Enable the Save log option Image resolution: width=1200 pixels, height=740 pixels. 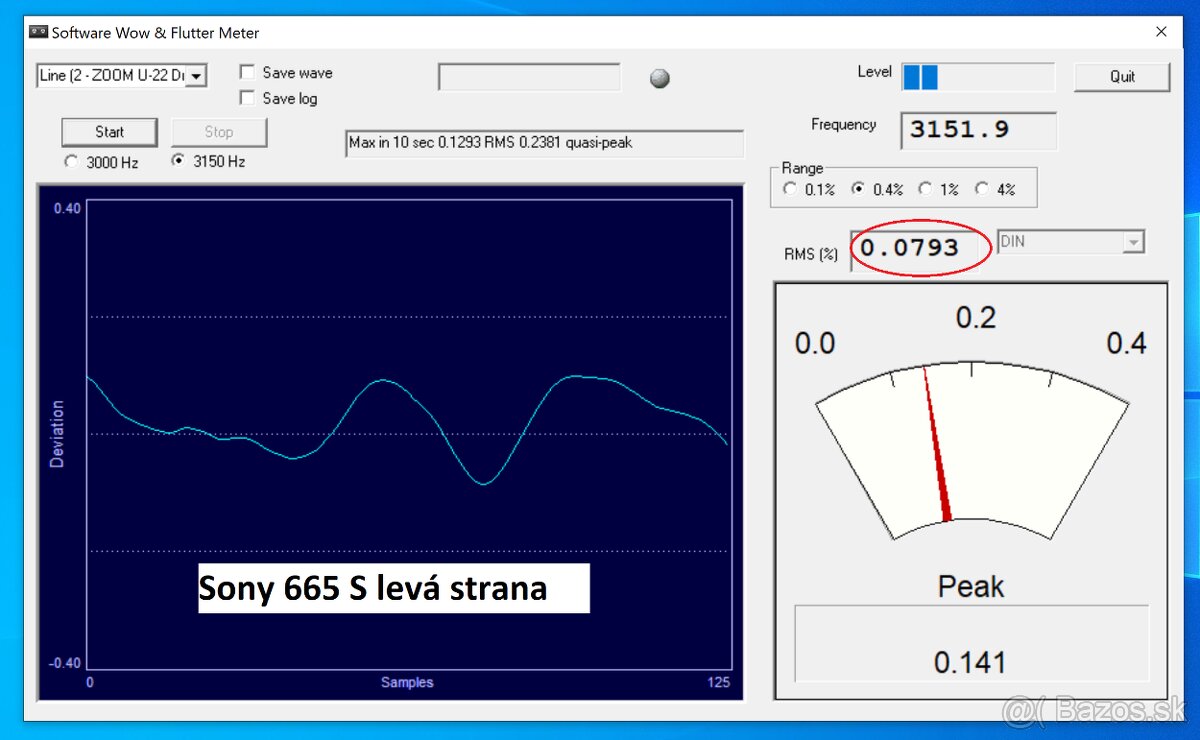click(246, 98)
